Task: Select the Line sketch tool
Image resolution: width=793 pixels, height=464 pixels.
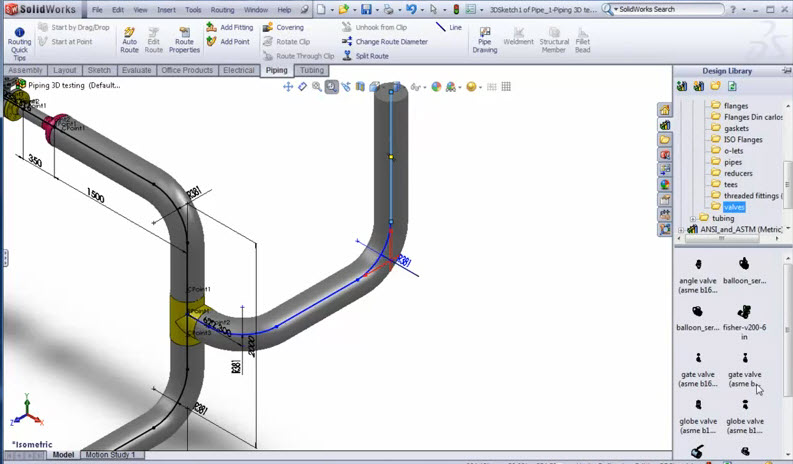Action: (x=449, y=27)
